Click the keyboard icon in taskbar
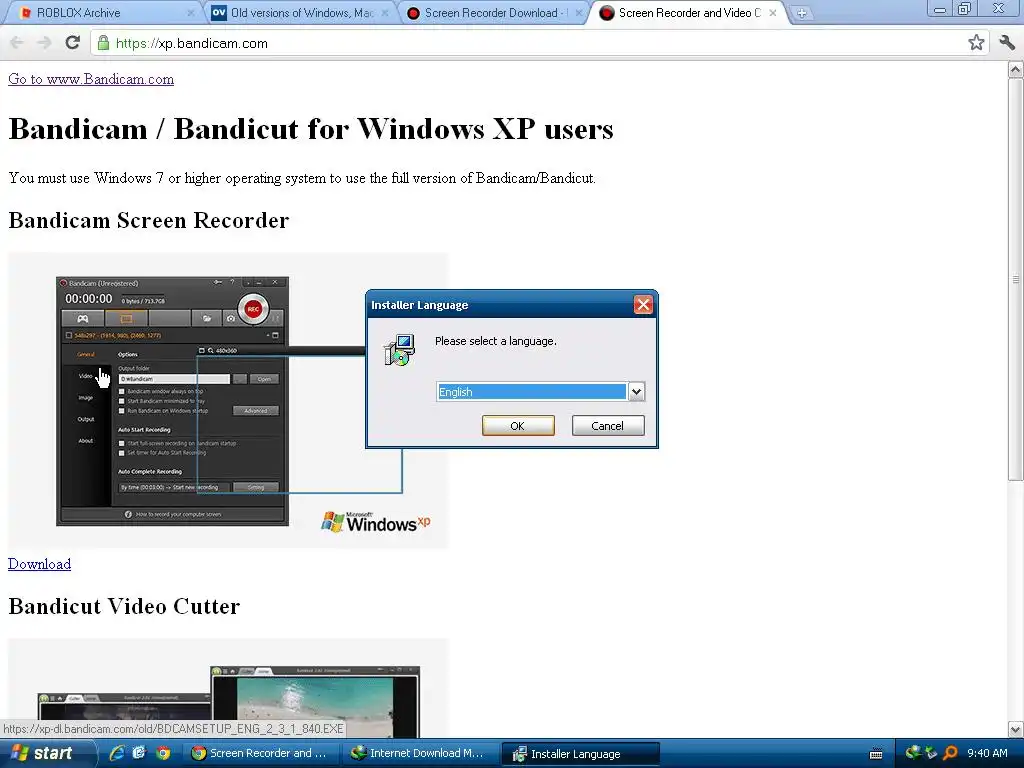This screenshot has height=768, width=1024. pos(876,754)
